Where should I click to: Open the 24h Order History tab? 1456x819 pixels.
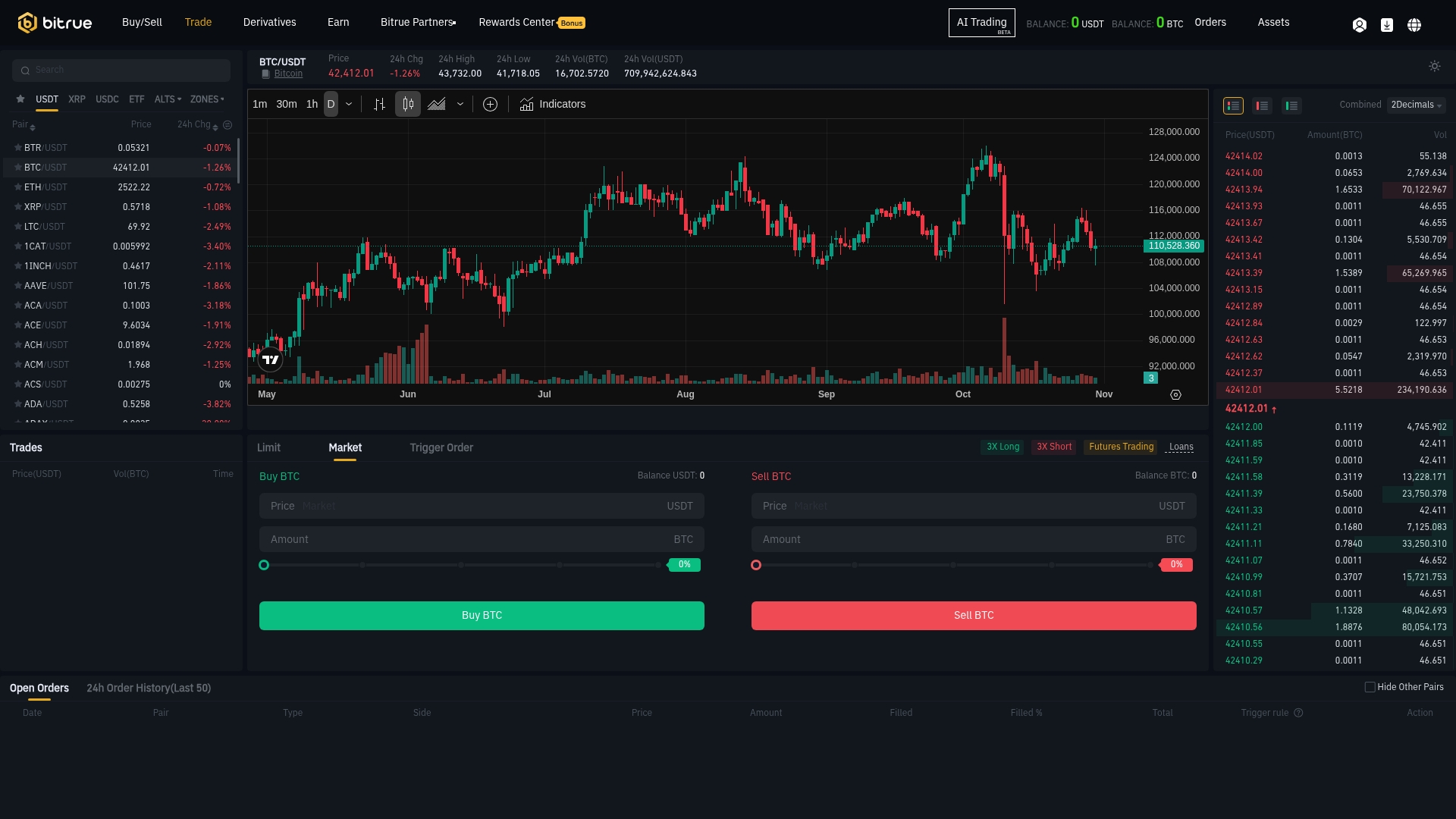149,689
